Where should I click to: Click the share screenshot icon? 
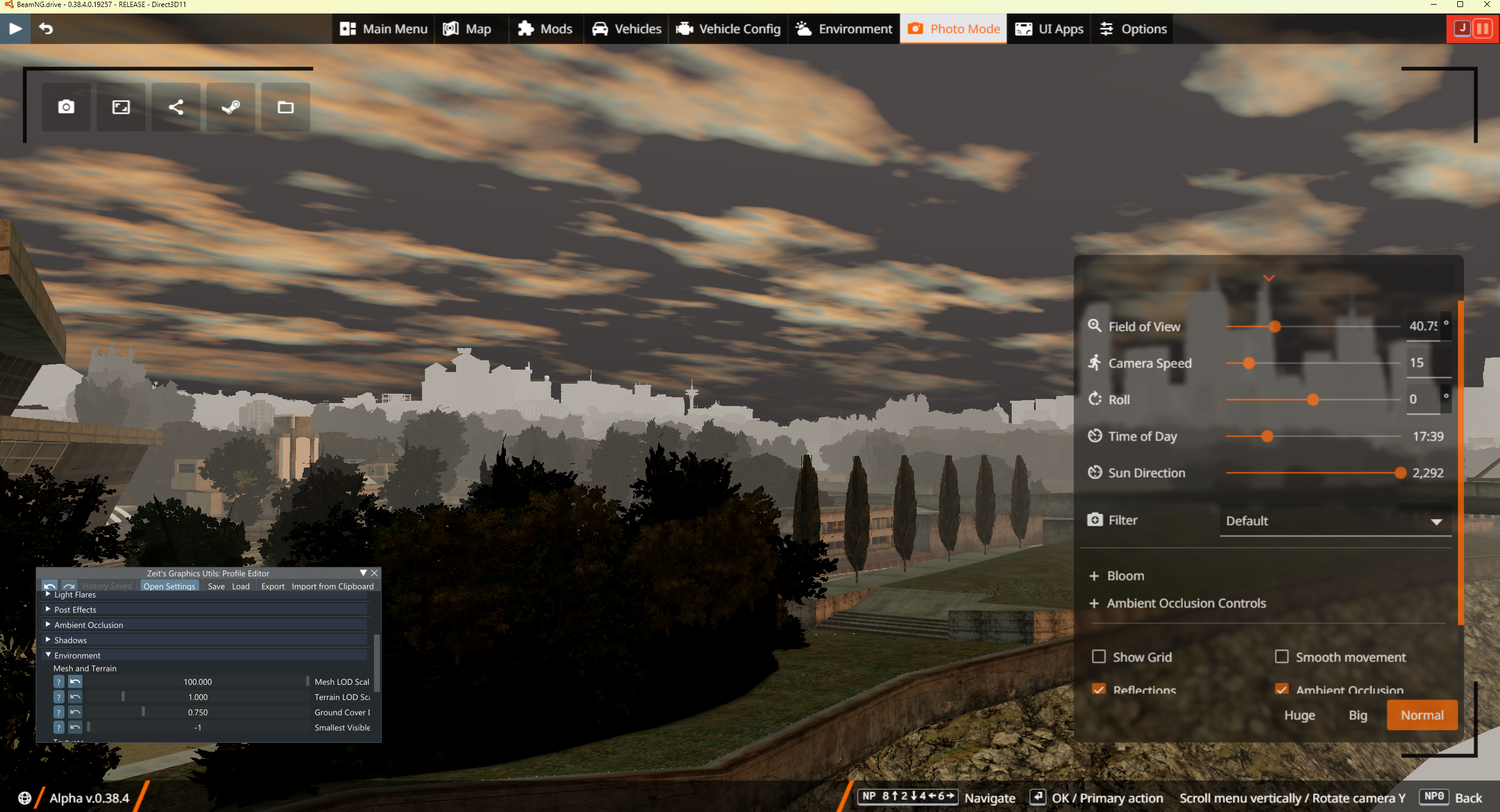[176, 107]
